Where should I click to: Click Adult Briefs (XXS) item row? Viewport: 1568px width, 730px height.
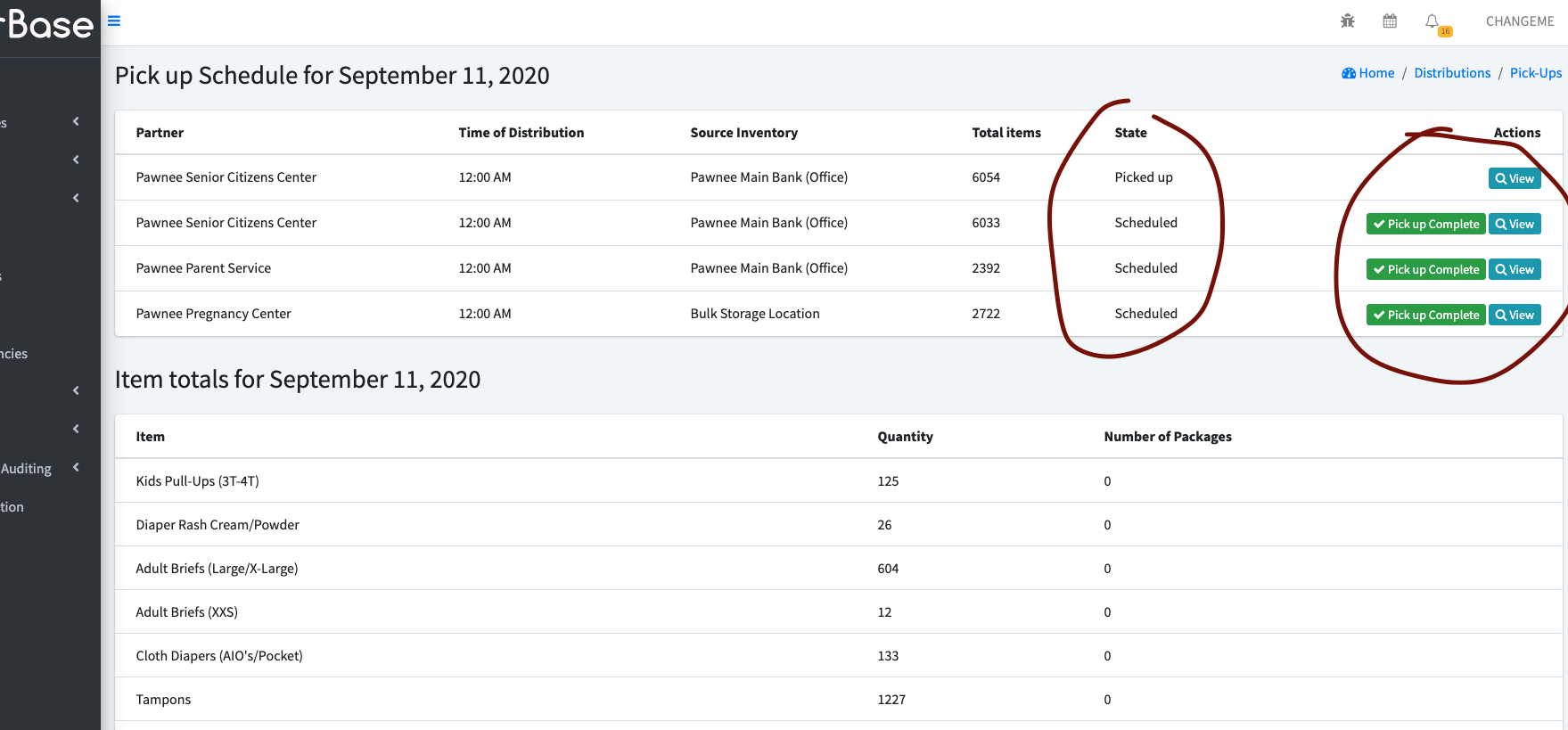839,612
